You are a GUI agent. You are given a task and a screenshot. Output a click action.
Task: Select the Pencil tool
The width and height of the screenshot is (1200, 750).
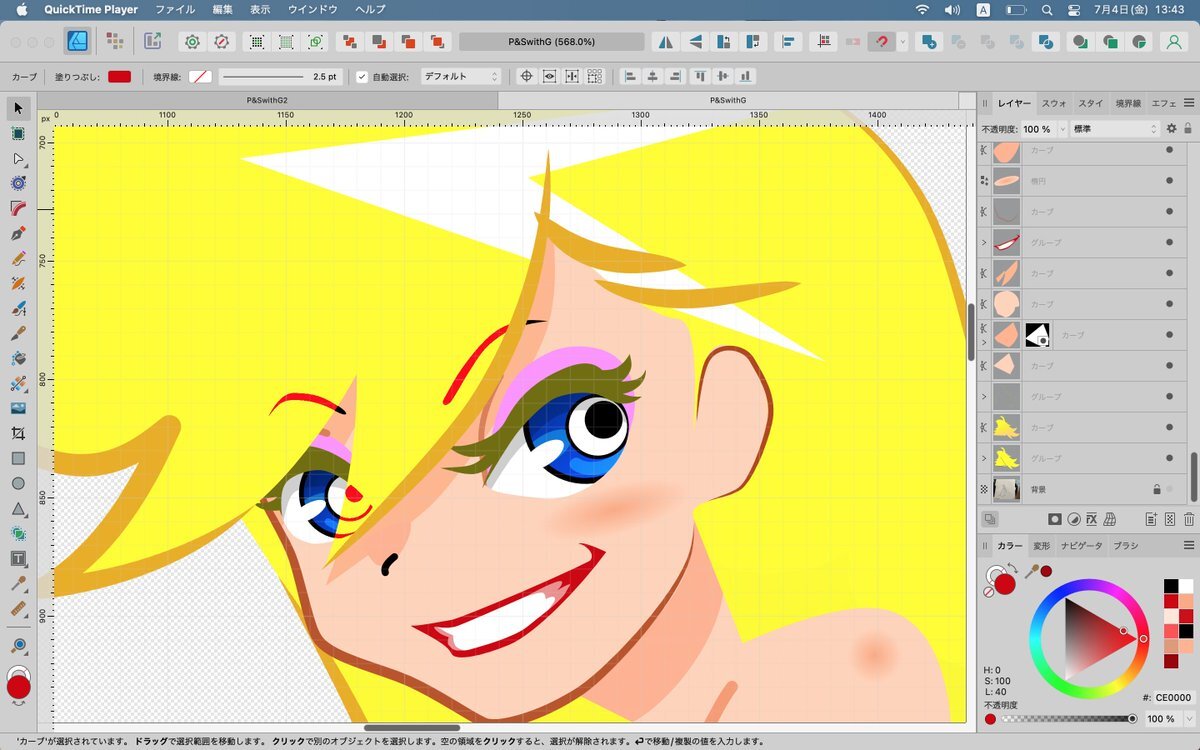tap(18, 258)
